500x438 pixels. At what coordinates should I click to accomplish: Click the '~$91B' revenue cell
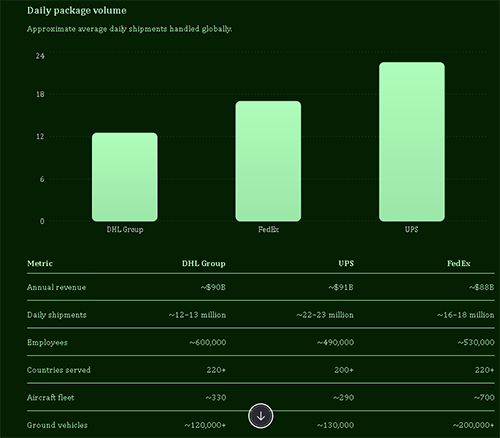point(341,287)
